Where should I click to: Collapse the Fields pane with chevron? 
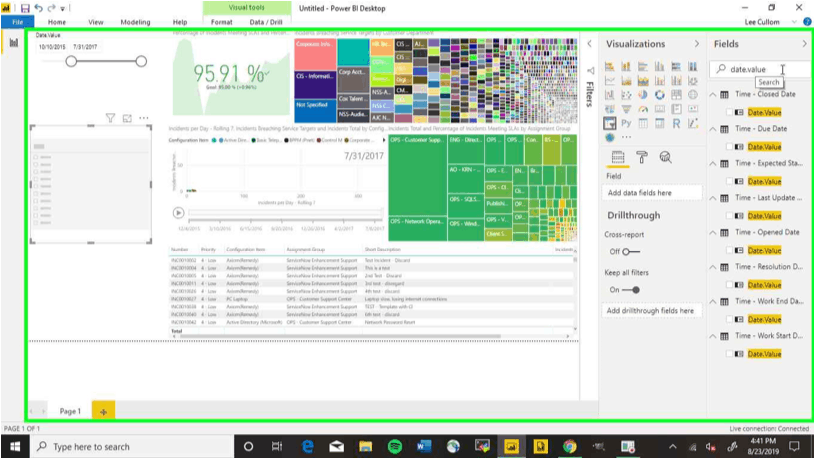(x=805, y=44)
